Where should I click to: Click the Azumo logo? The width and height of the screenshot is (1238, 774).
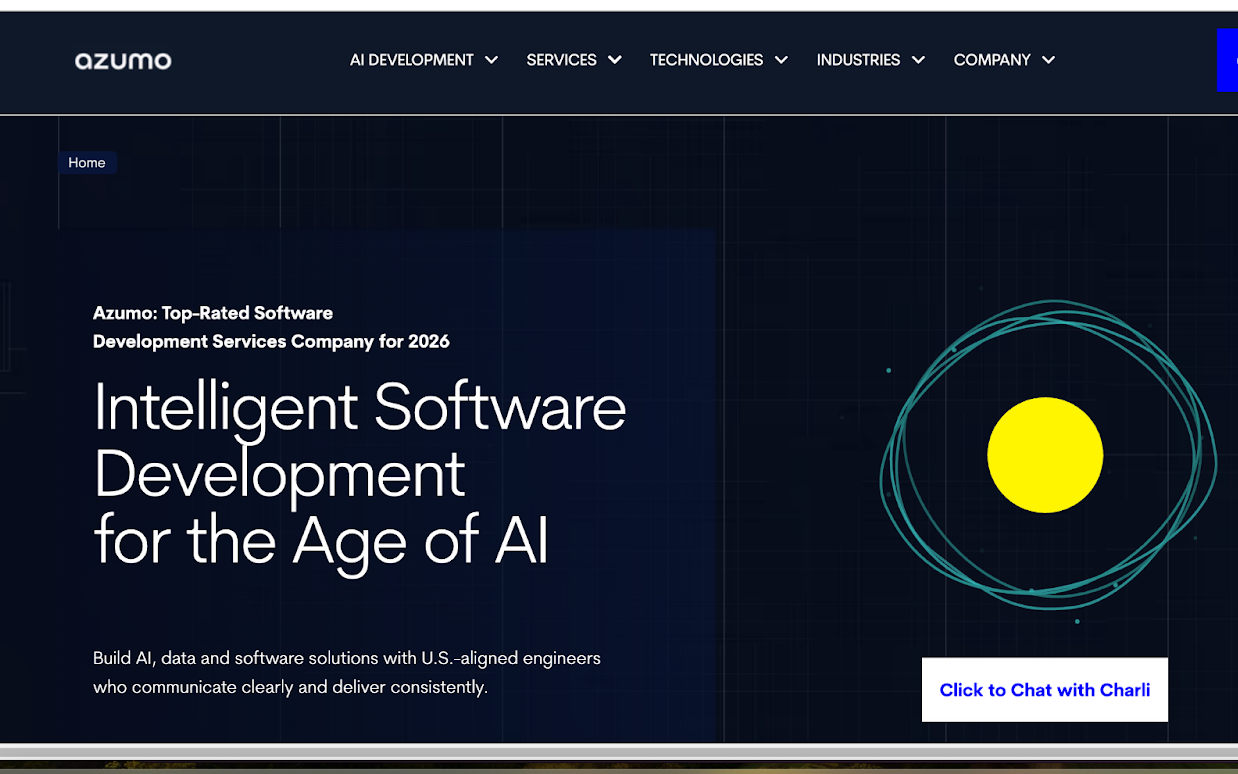[122, 60]
